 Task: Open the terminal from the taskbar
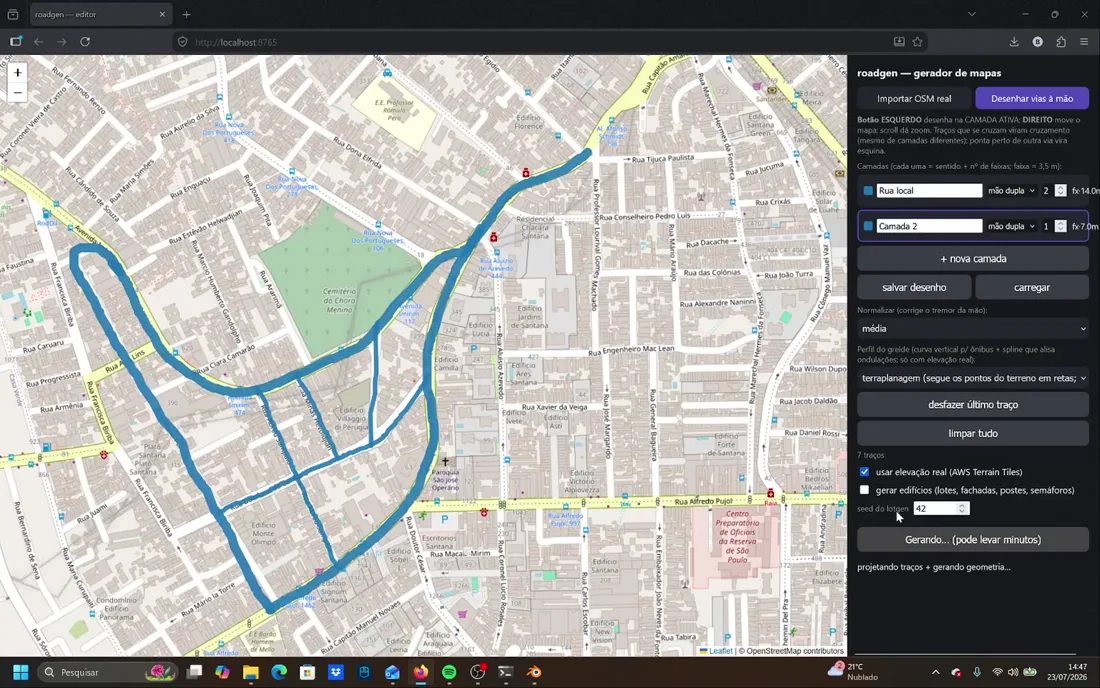505,672
